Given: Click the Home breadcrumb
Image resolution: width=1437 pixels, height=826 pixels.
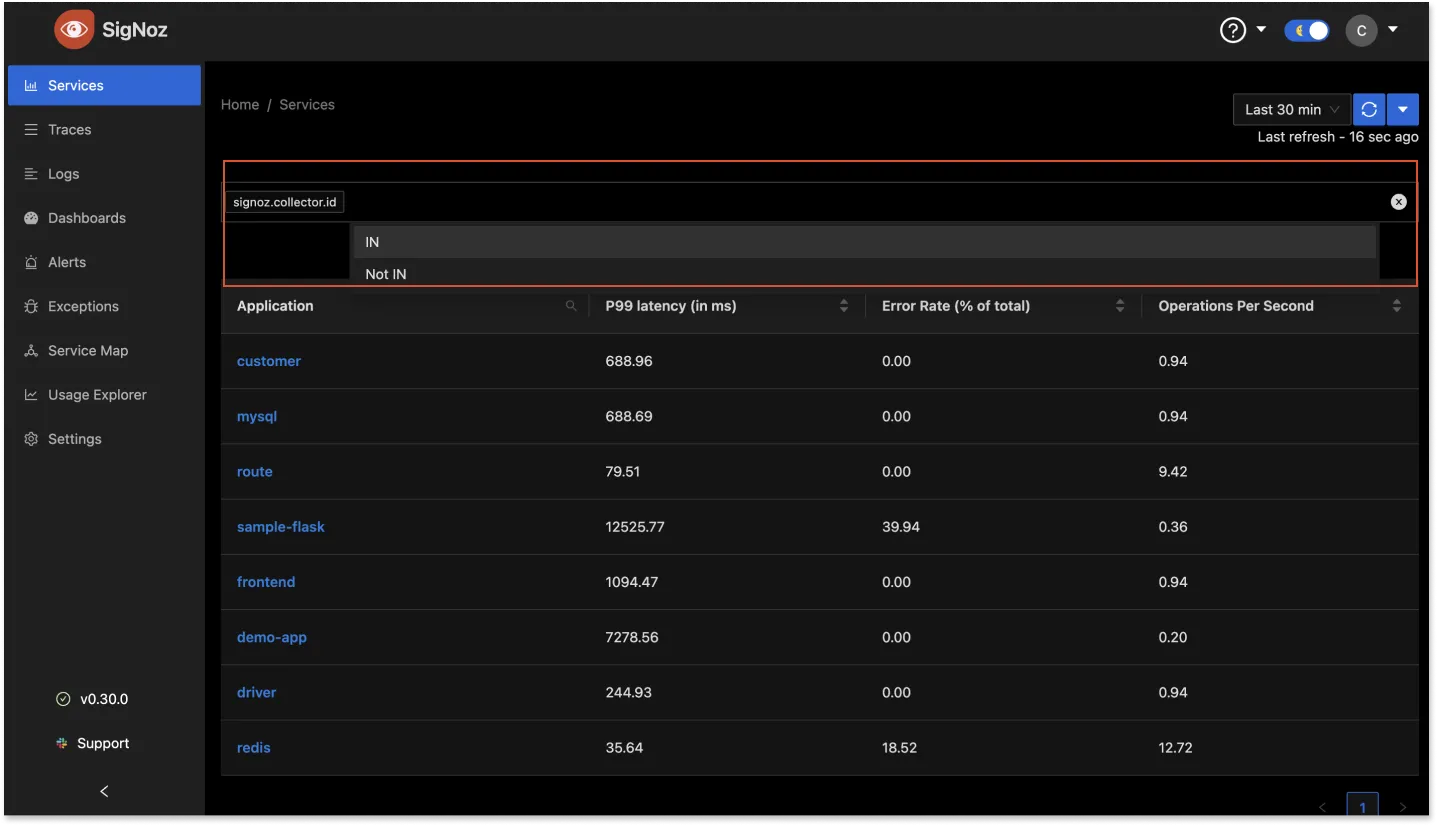Looking at the screenshot, I should (240, 104).
